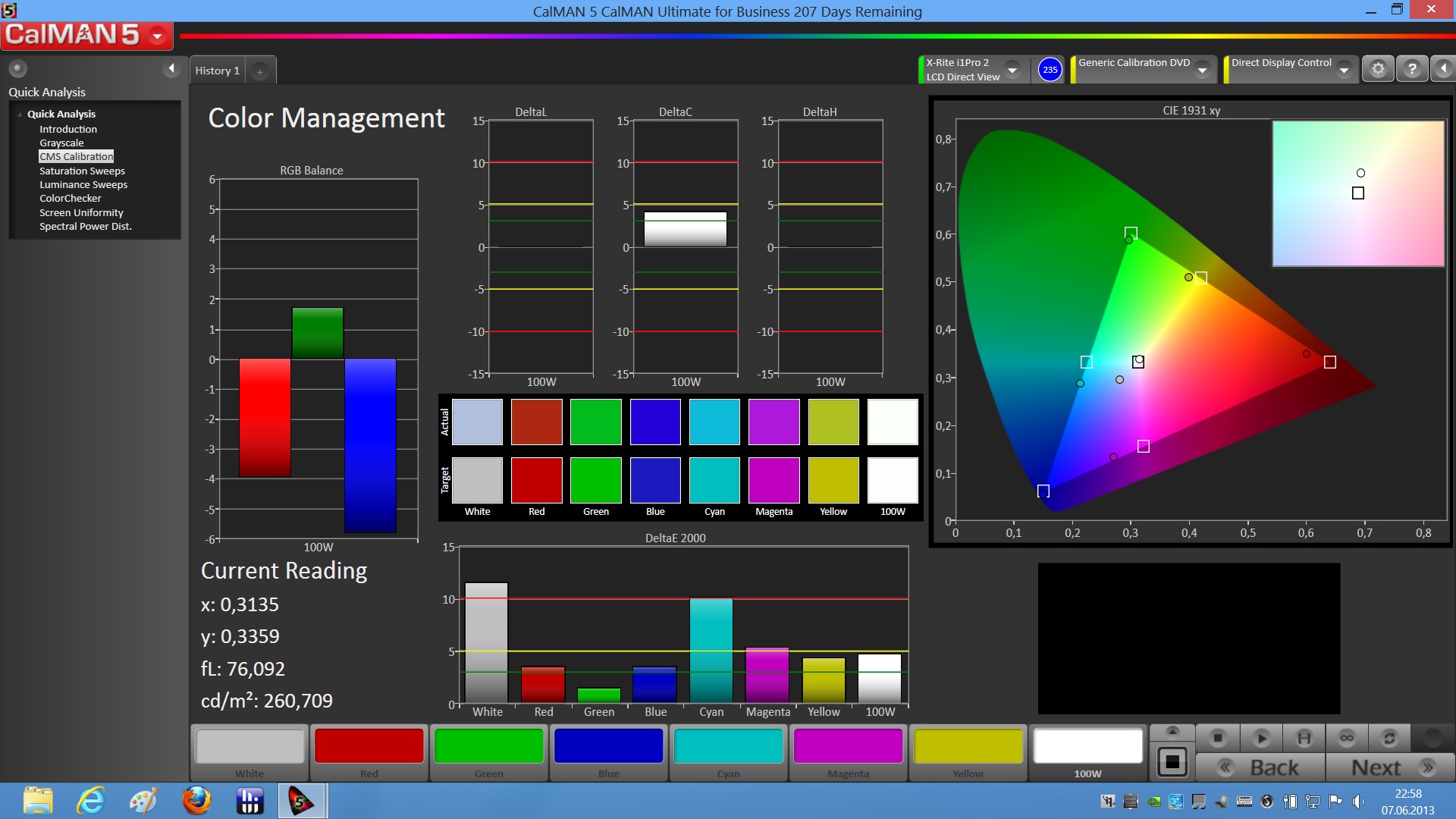Switch to the History 1 tab
Image resolution: width=1456 pixels, height=819 pixels.
pos(217,71)
